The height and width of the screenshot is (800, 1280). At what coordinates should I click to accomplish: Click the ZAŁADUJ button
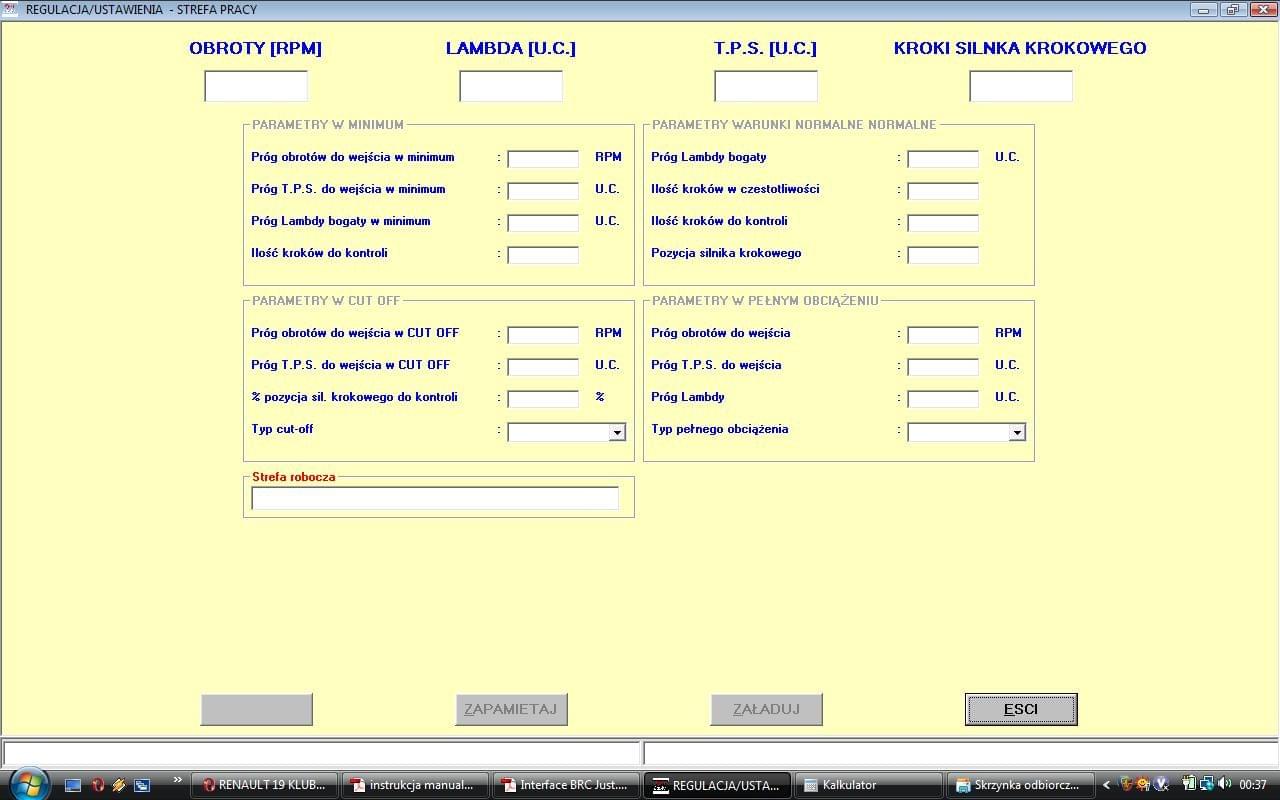click(766, 709)
